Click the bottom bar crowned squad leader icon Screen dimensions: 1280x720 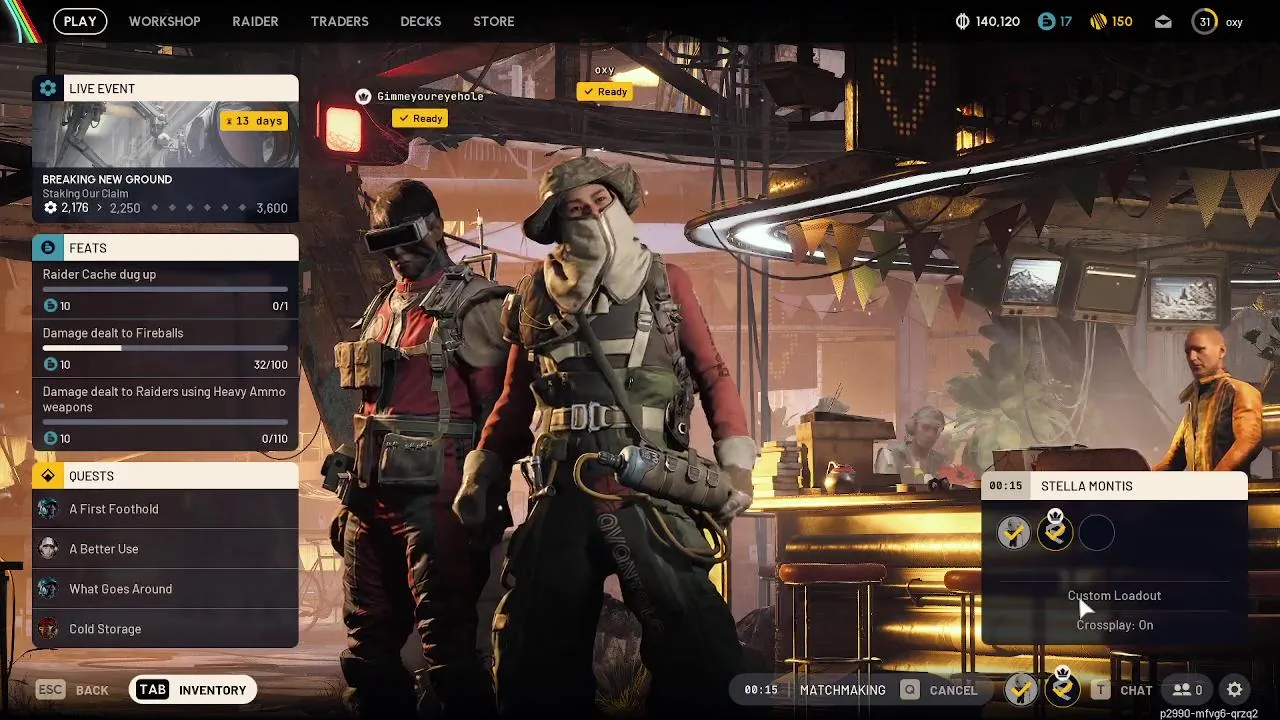[x=1062, y=688]
